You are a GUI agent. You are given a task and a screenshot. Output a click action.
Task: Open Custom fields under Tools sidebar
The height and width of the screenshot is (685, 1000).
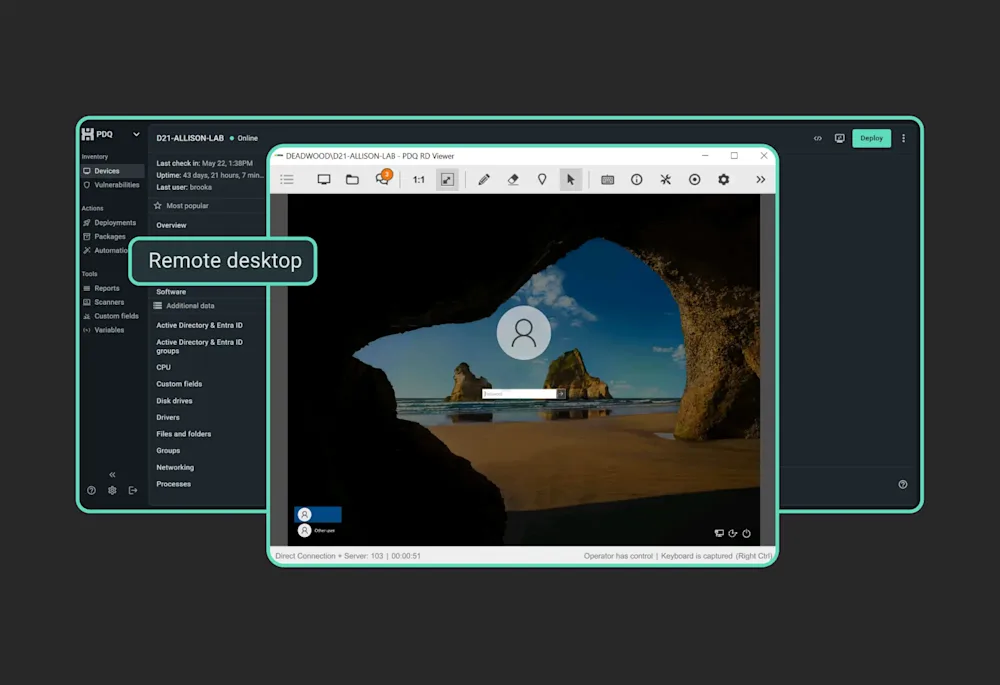[113, 316]
